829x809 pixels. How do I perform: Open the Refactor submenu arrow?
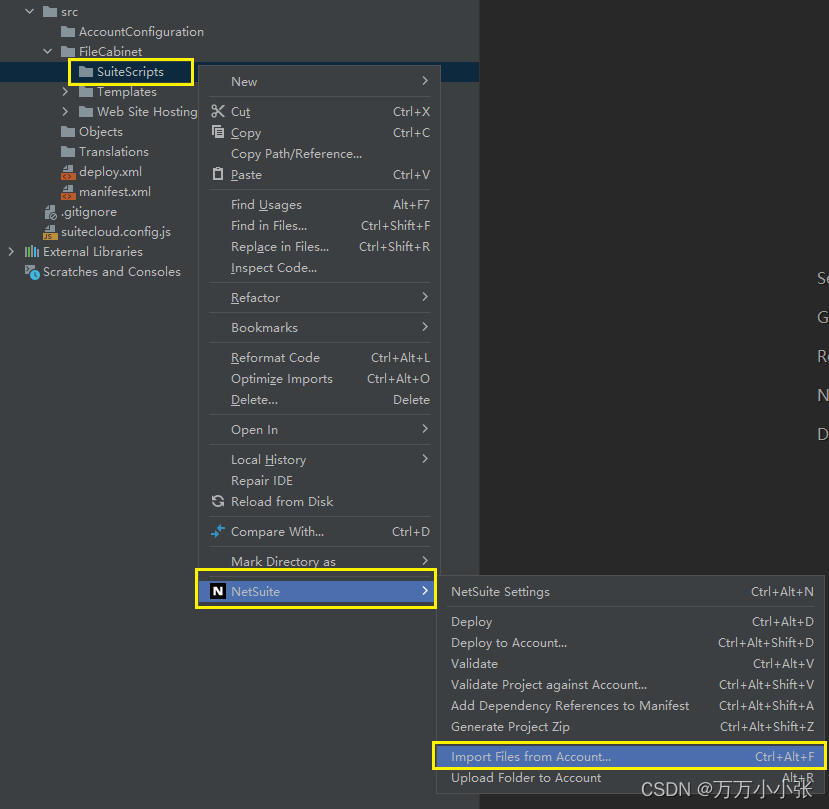pos(425,297)
